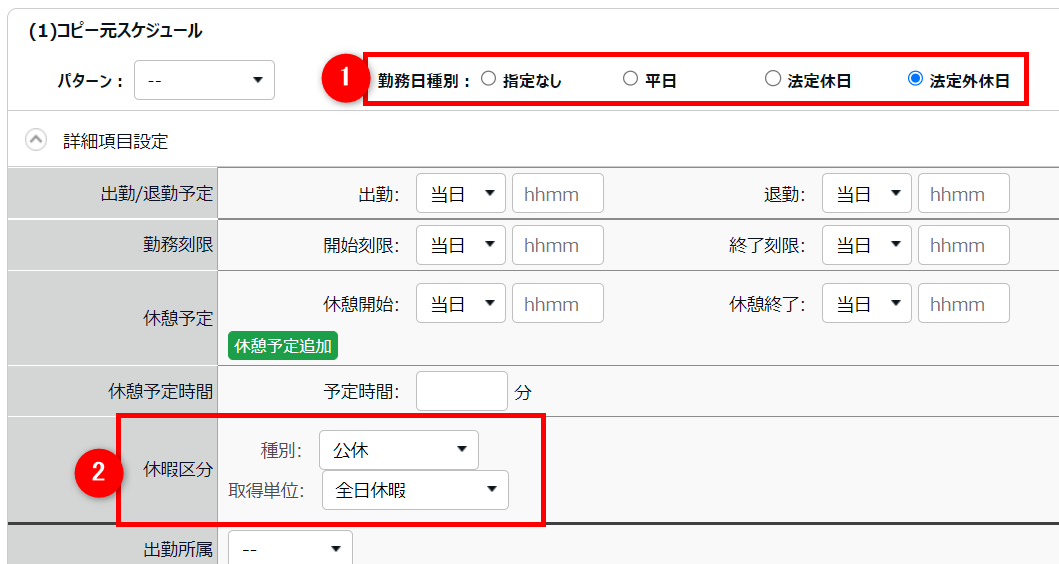Click the 予定時間 minutes input box
Screen dimensions: 1059x564
(461, 391)
